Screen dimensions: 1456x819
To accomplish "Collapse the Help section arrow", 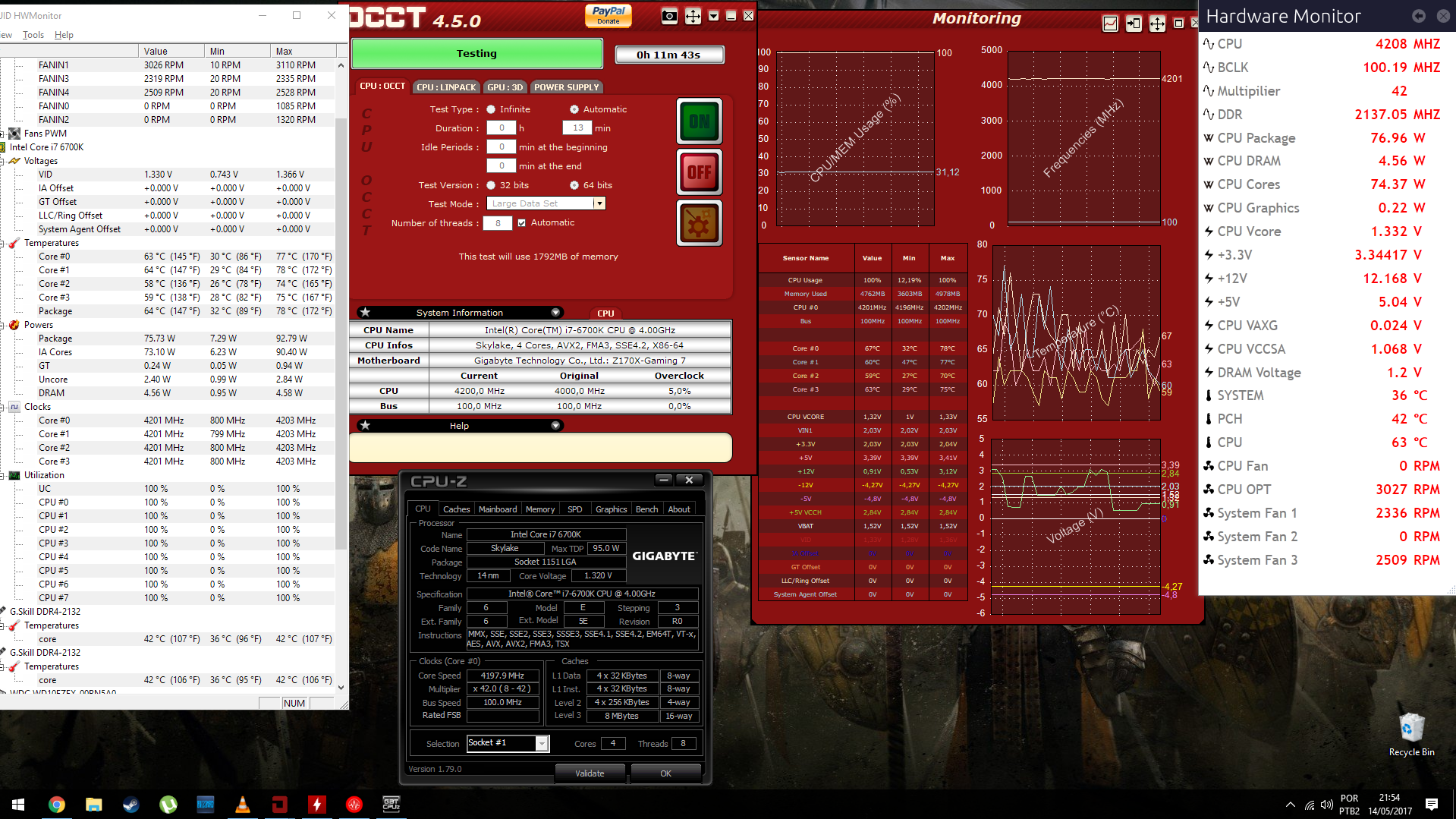I will (555, 426).
